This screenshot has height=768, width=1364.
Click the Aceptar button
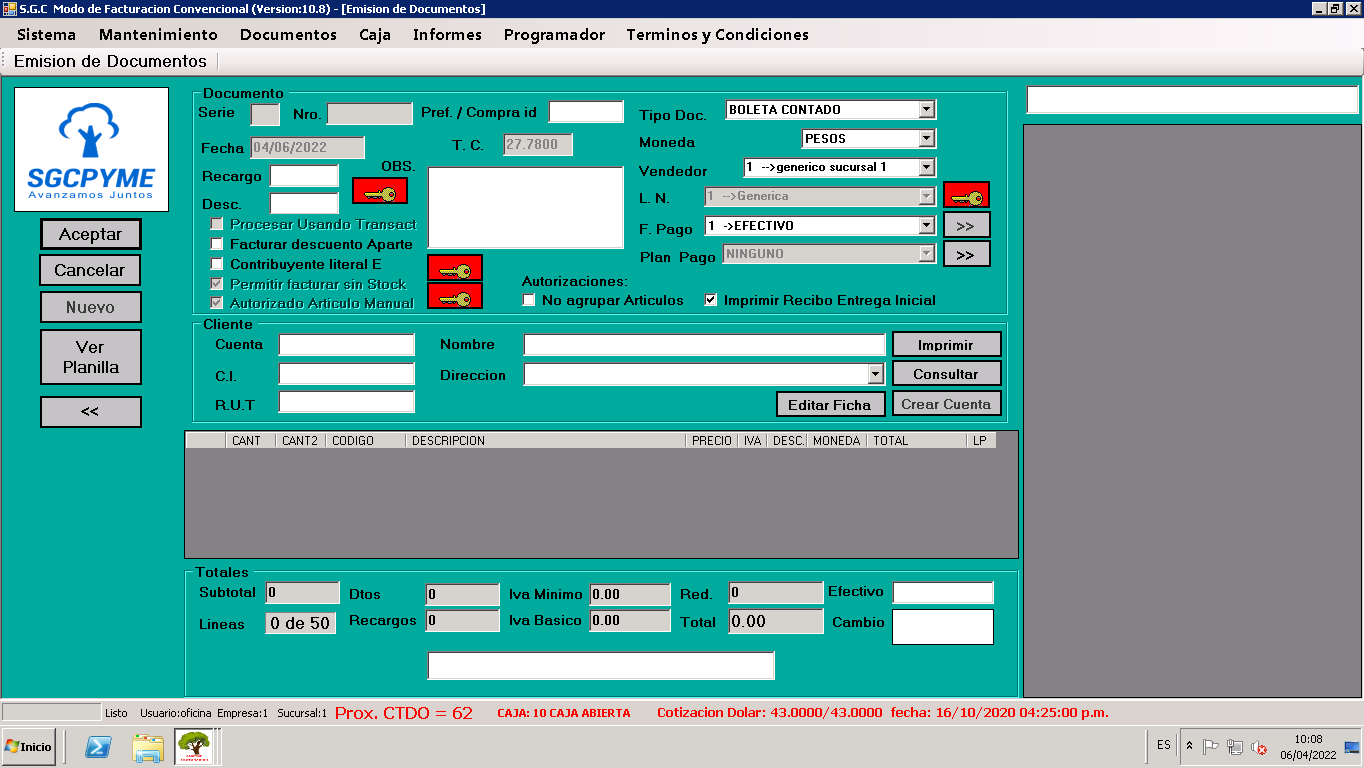click(90, 234)
